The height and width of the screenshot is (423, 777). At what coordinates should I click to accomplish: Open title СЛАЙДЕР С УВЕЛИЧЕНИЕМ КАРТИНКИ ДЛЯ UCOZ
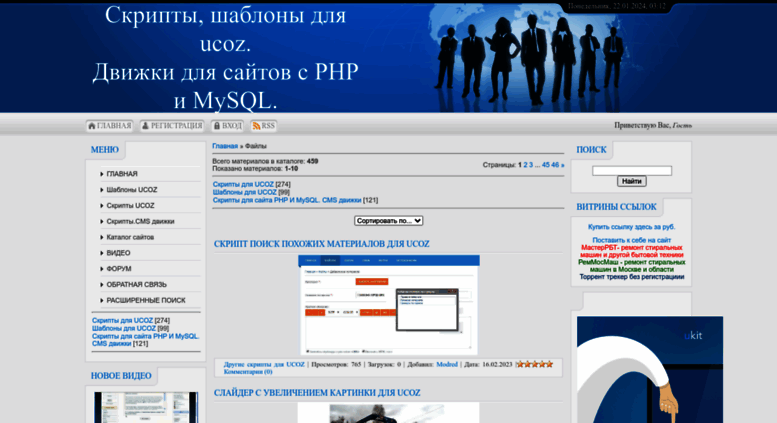317,393
